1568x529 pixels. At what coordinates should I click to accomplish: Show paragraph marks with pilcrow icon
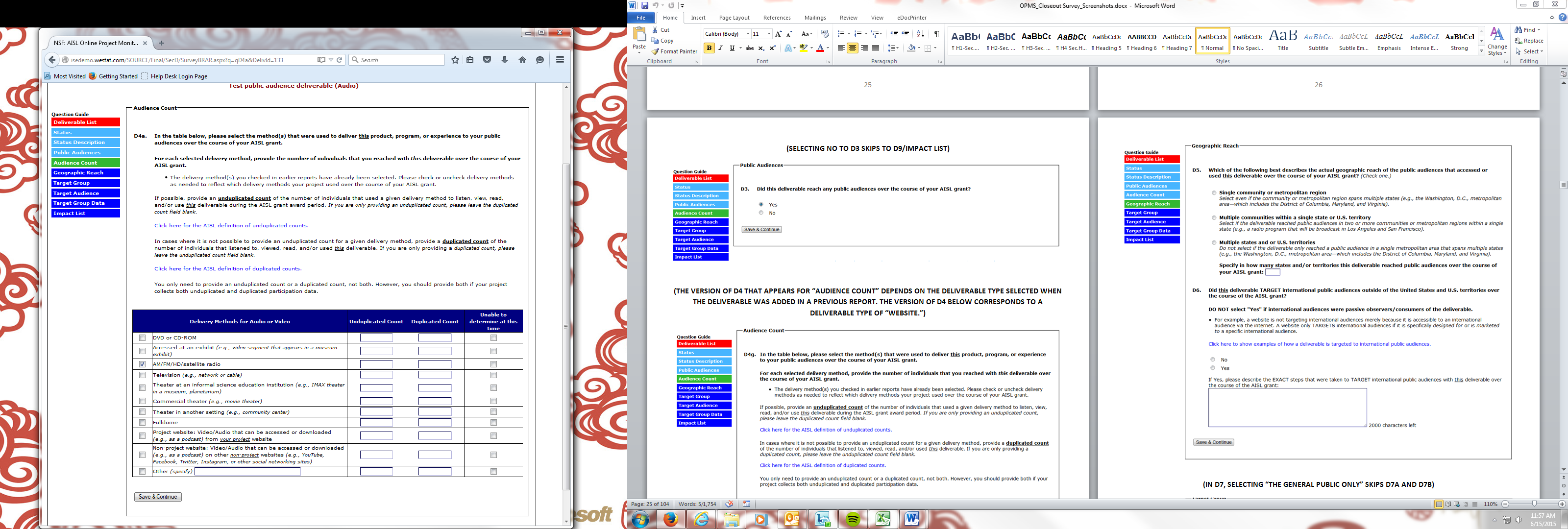(x=937, y=34)
